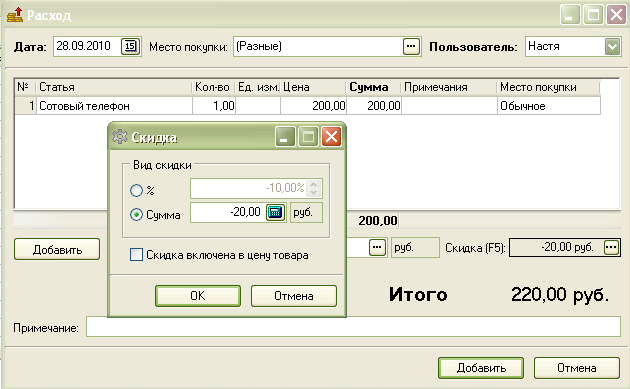Click the Сумма column header

(374, 87)
